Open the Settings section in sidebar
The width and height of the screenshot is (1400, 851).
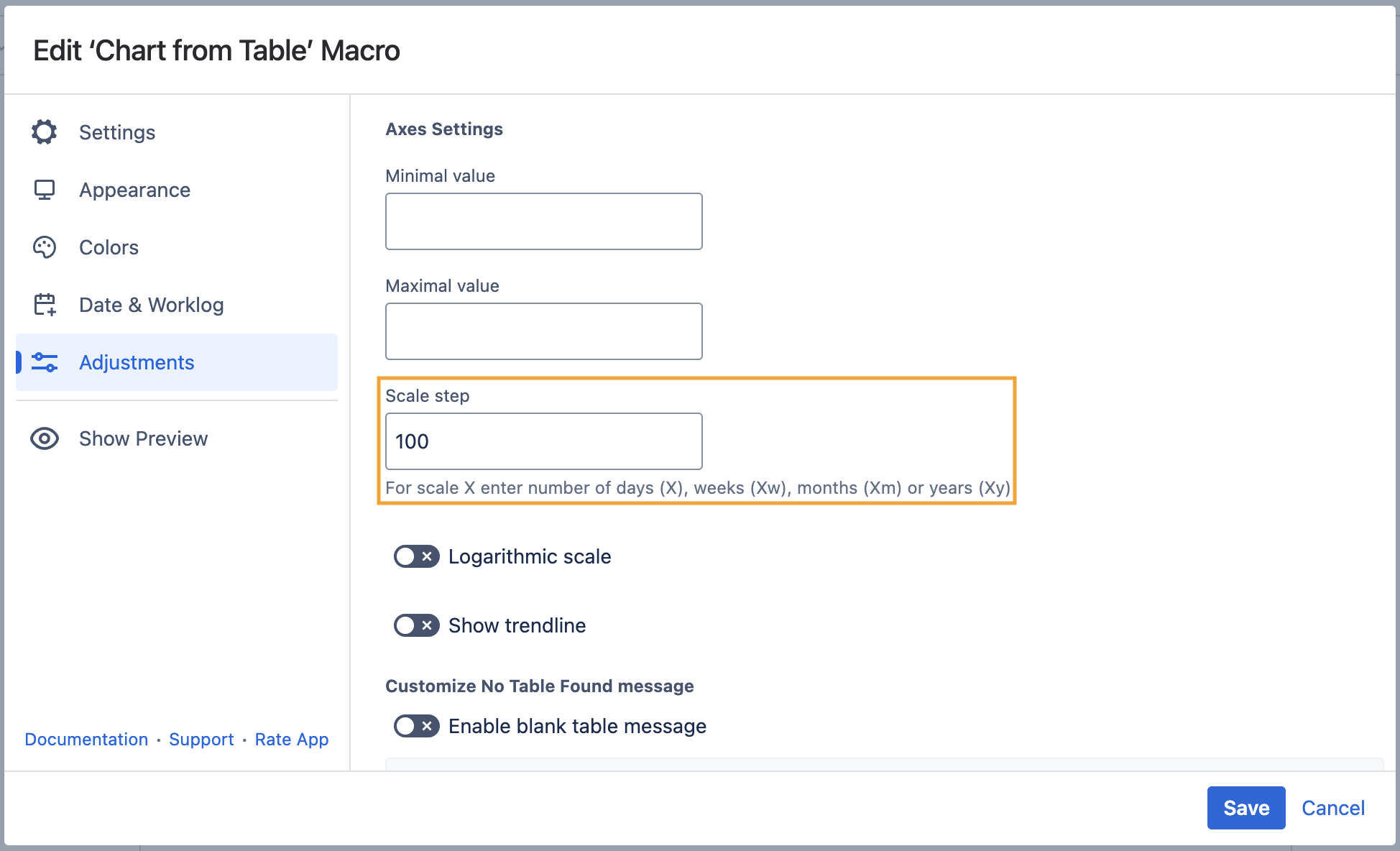coord(117,132)
